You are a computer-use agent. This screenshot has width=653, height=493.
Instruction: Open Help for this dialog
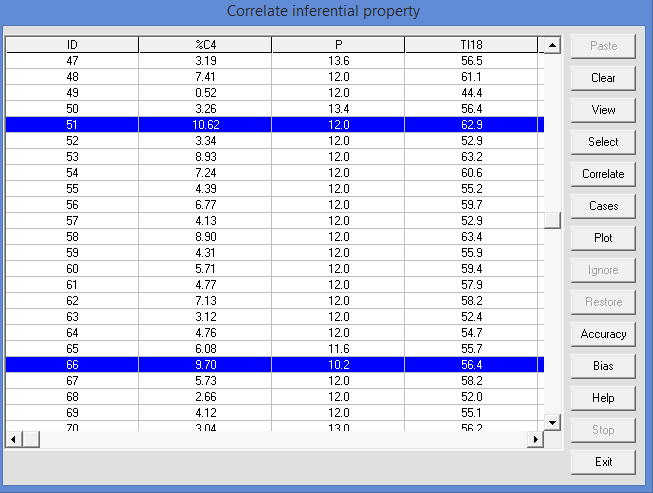click(x=603, y=398)
